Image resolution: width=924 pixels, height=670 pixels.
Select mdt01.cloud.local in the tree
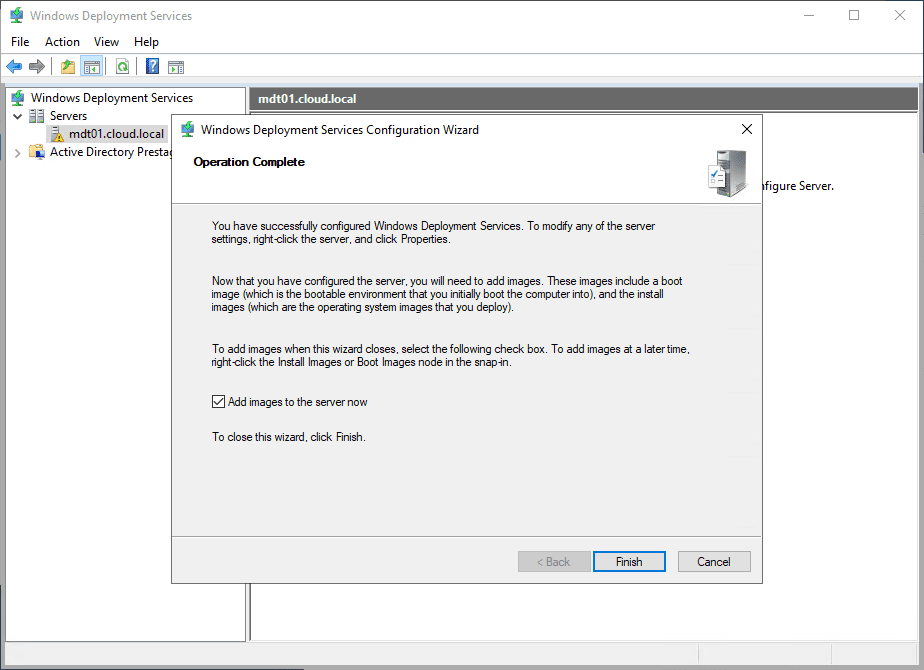click(116, 134)
